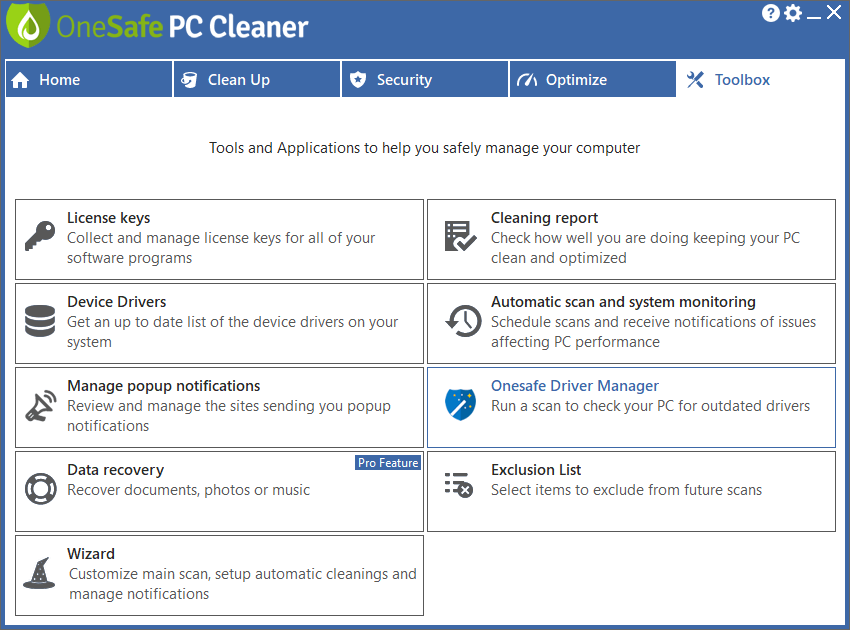850x630 pixels.
Task: Click the green OneSafe droplet logo
Action: (x=28, y=25)
